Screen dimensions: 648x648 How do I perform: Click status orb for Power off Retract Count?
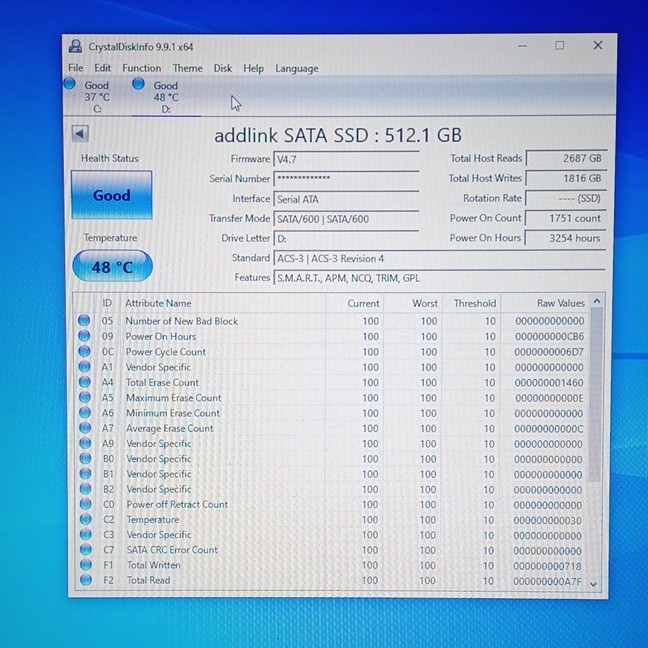pyautogui.click(x=86, y=504)
